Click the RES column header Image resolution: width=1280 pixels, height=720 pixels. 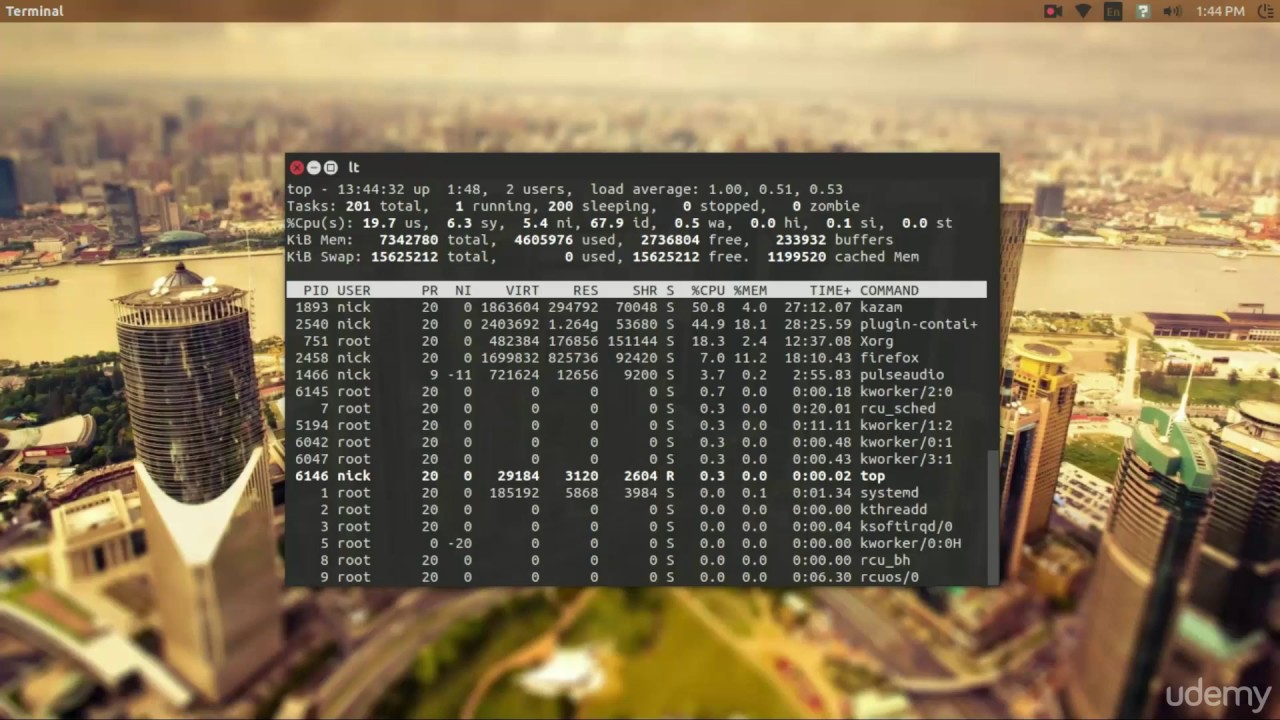coord(586,290)
